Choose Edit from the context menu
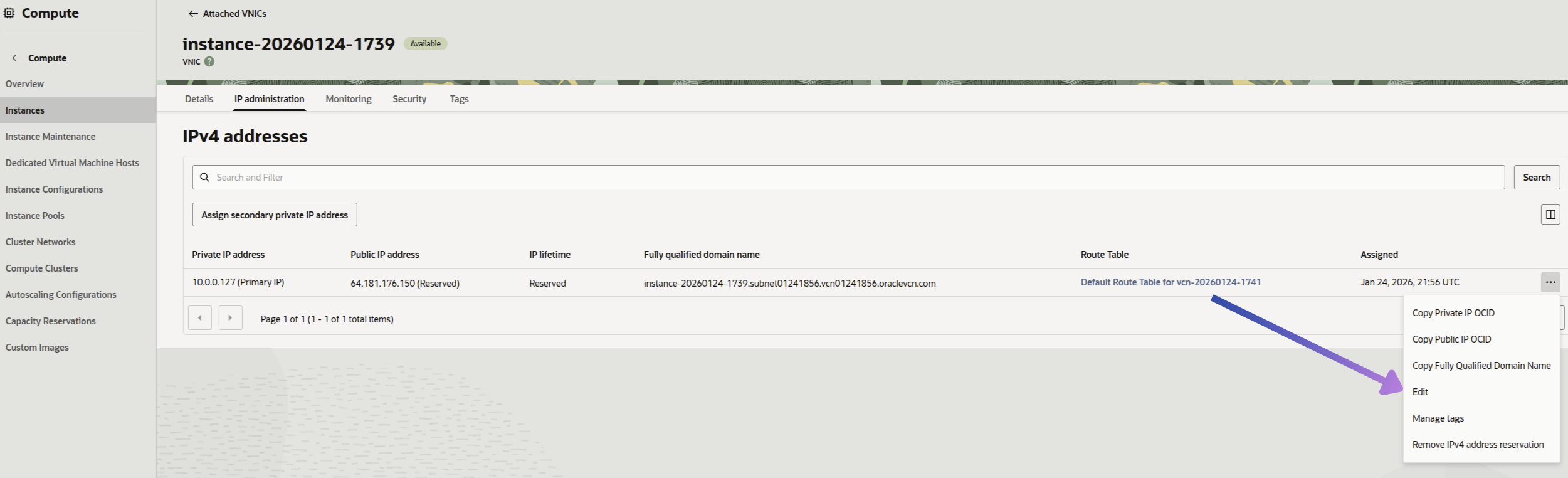Viewport: 1568px width, 478px height. 1419,392
